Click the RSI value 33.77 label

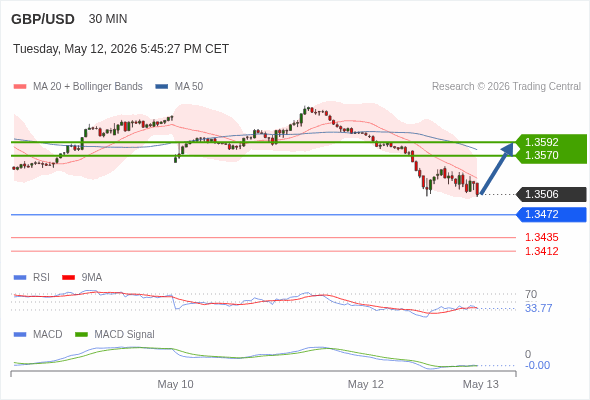click(x=538, y=309)
